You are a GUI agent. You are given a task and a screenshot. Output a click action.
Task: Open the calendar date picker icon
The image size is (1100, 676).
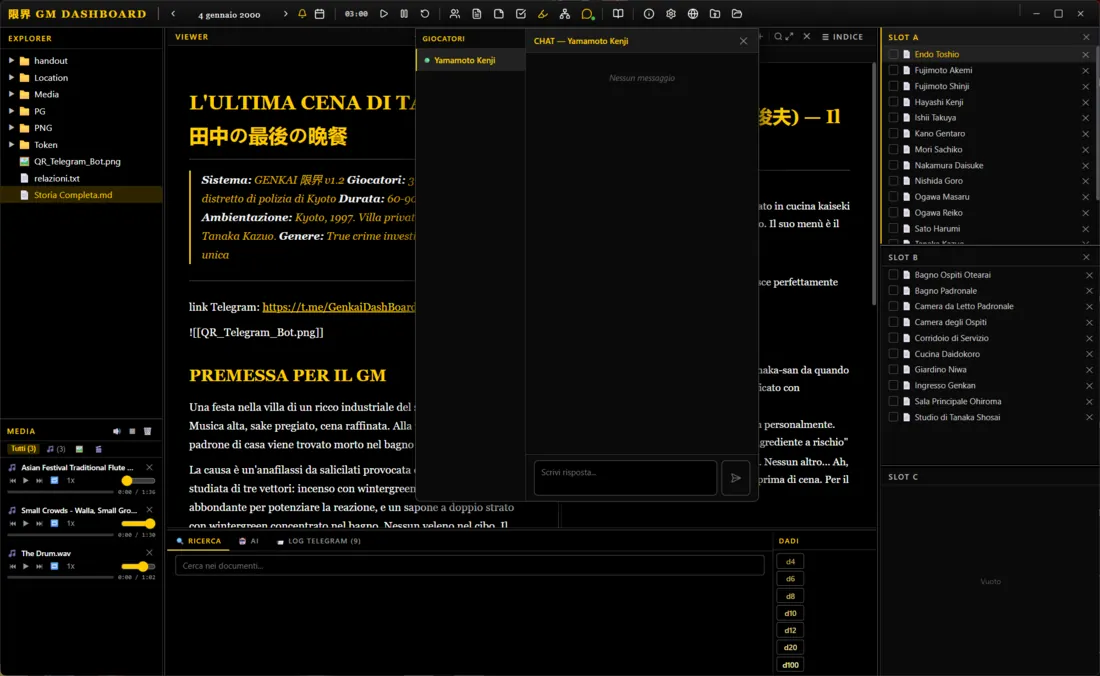(x=319, y=14)
